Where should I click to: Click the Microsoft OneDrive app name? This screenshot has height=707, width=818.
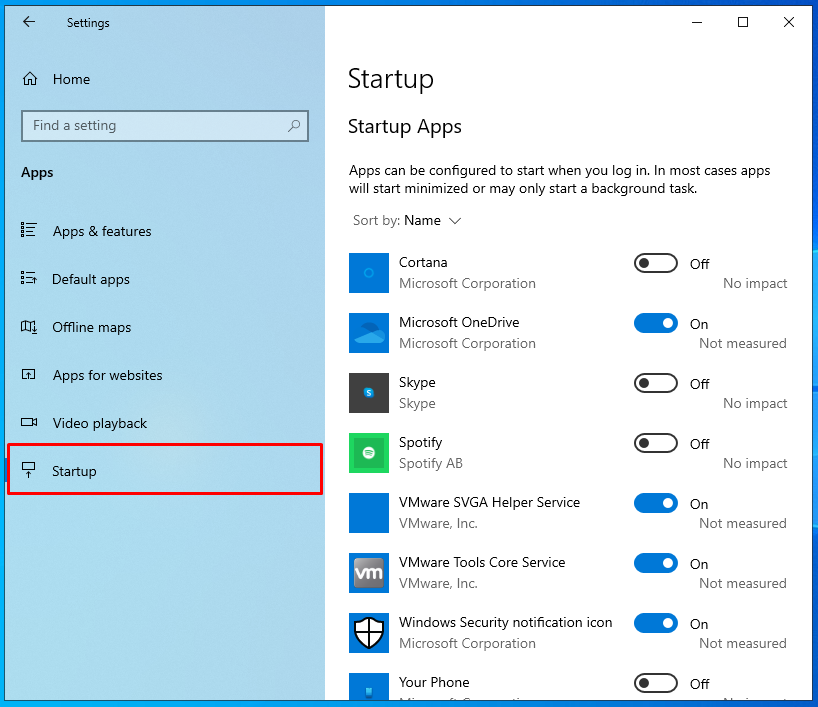click(459, 322)
